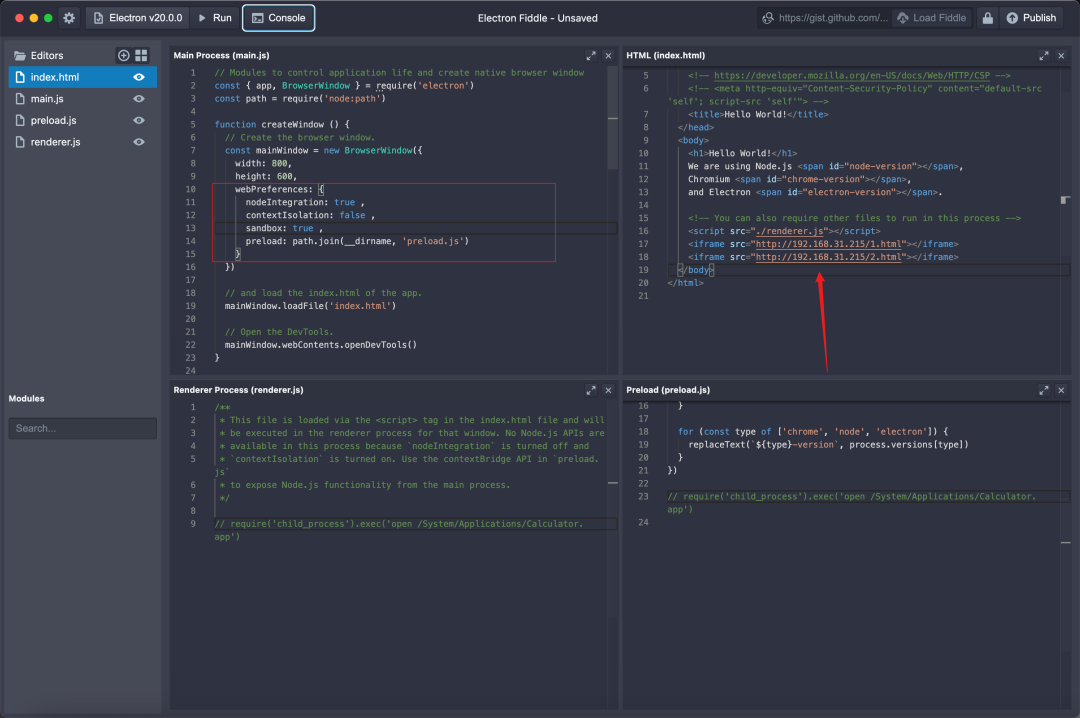
Task: Click the developer.mozilla.org CSP link
Action: click(x=851, y=75)
